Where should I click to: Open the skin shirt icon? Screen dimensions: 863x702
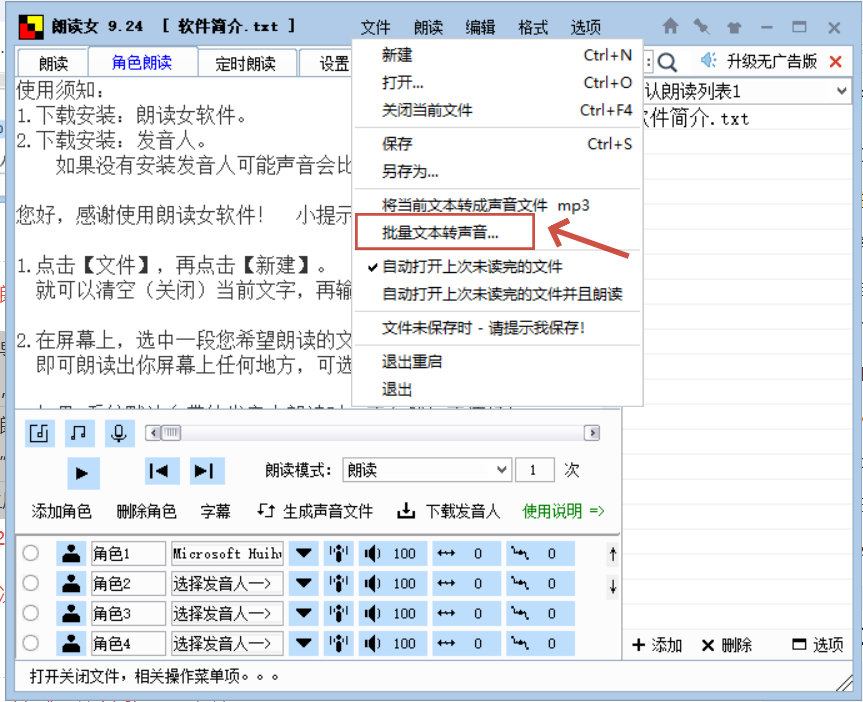click(734, 27)
